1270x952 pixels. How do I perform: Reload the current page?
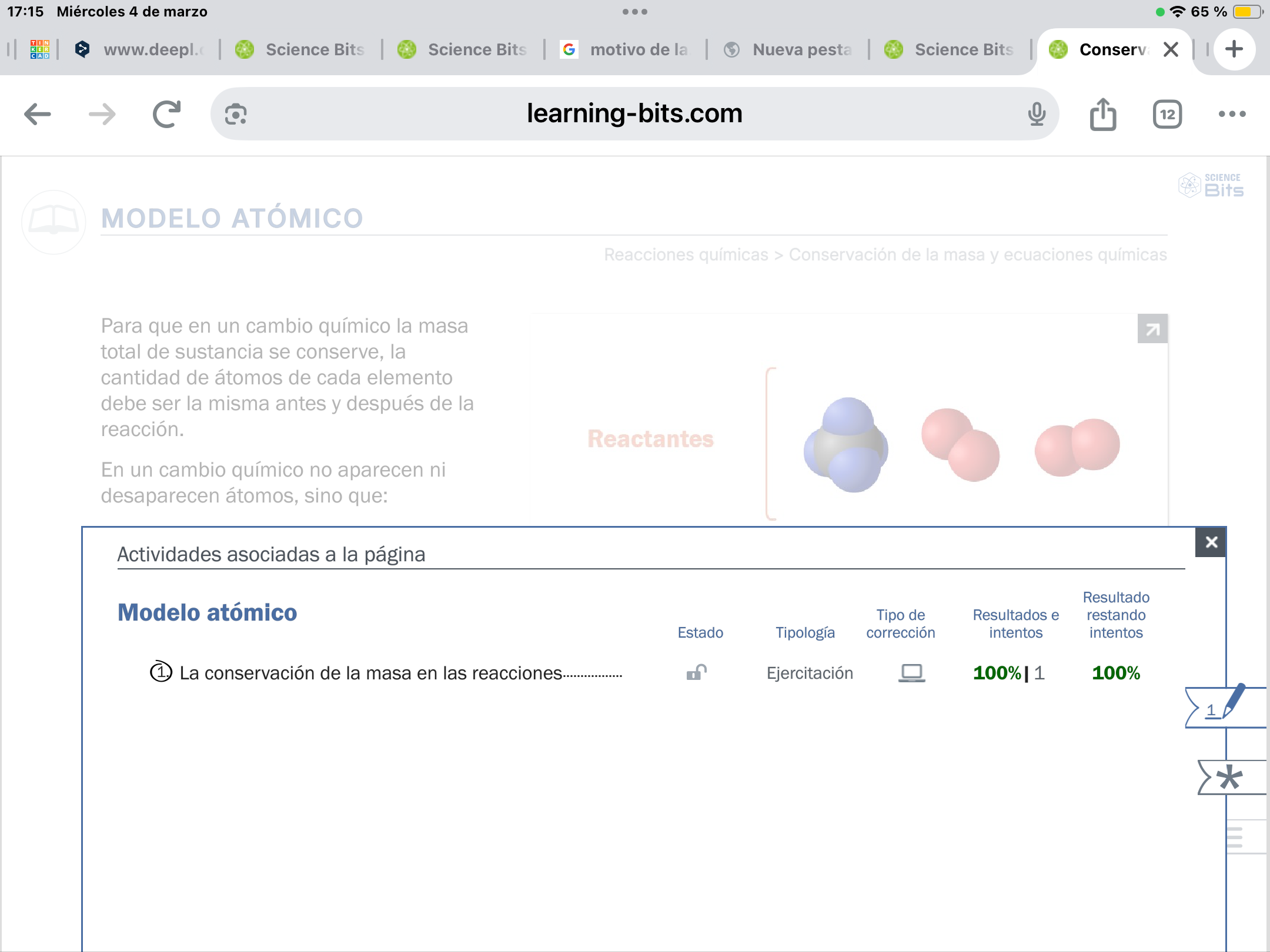click(x=166, y=114)
